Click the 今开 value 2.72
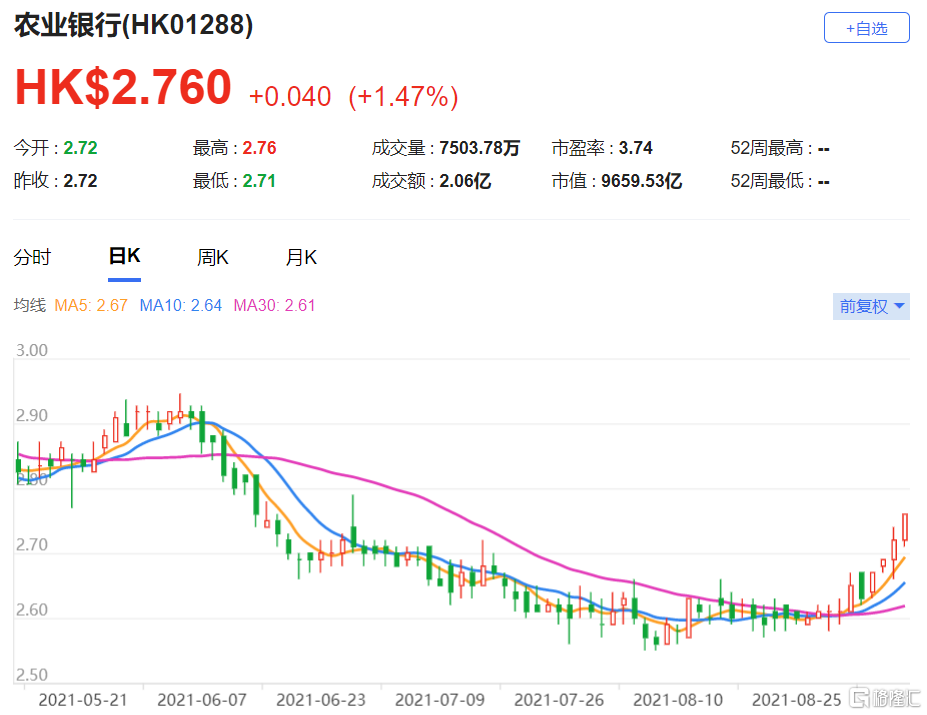Viewport: 927px width, 715px height. 80,147
